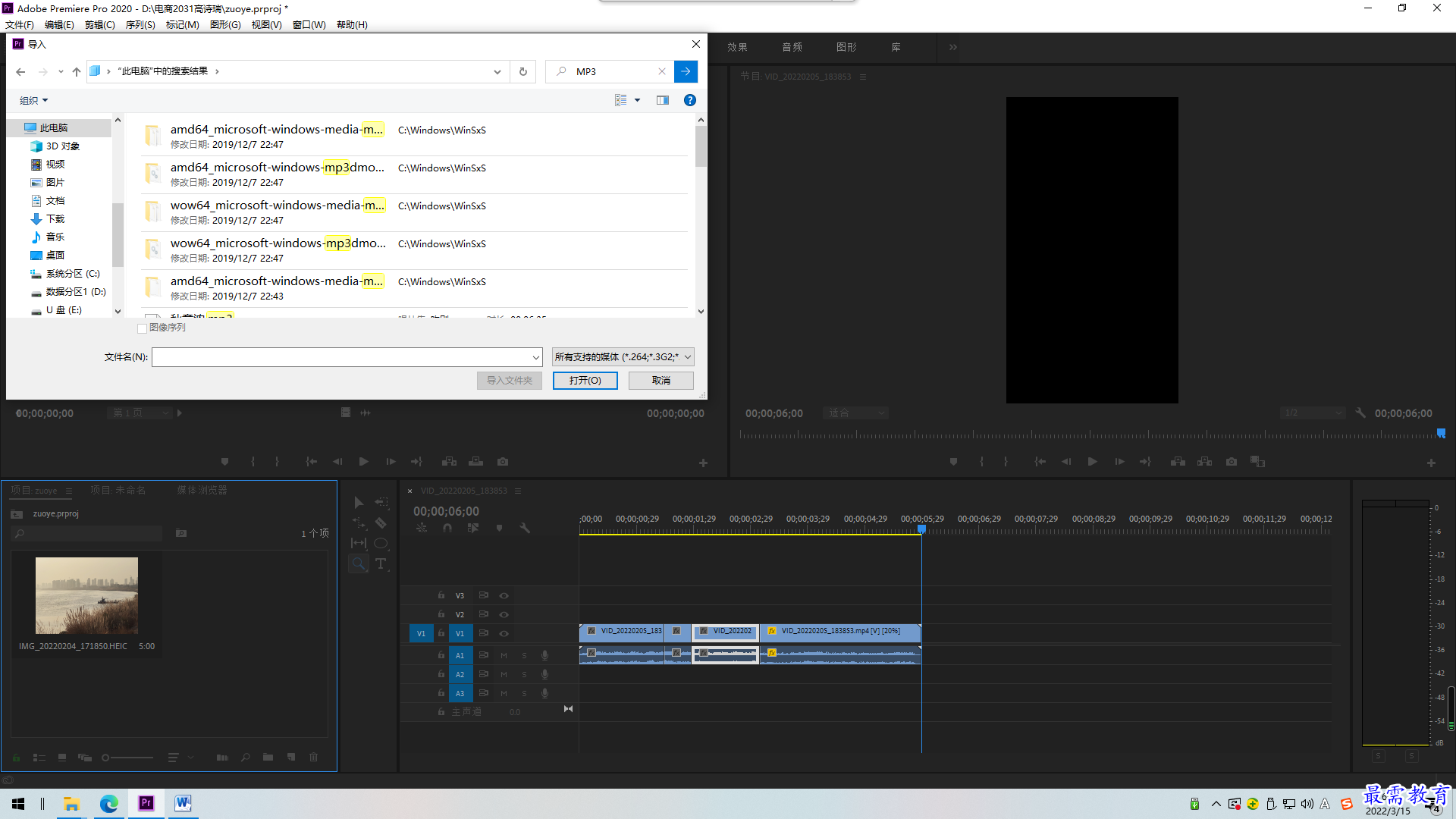
Task: Expand address bar history dropdown
Action: [497, 71]
